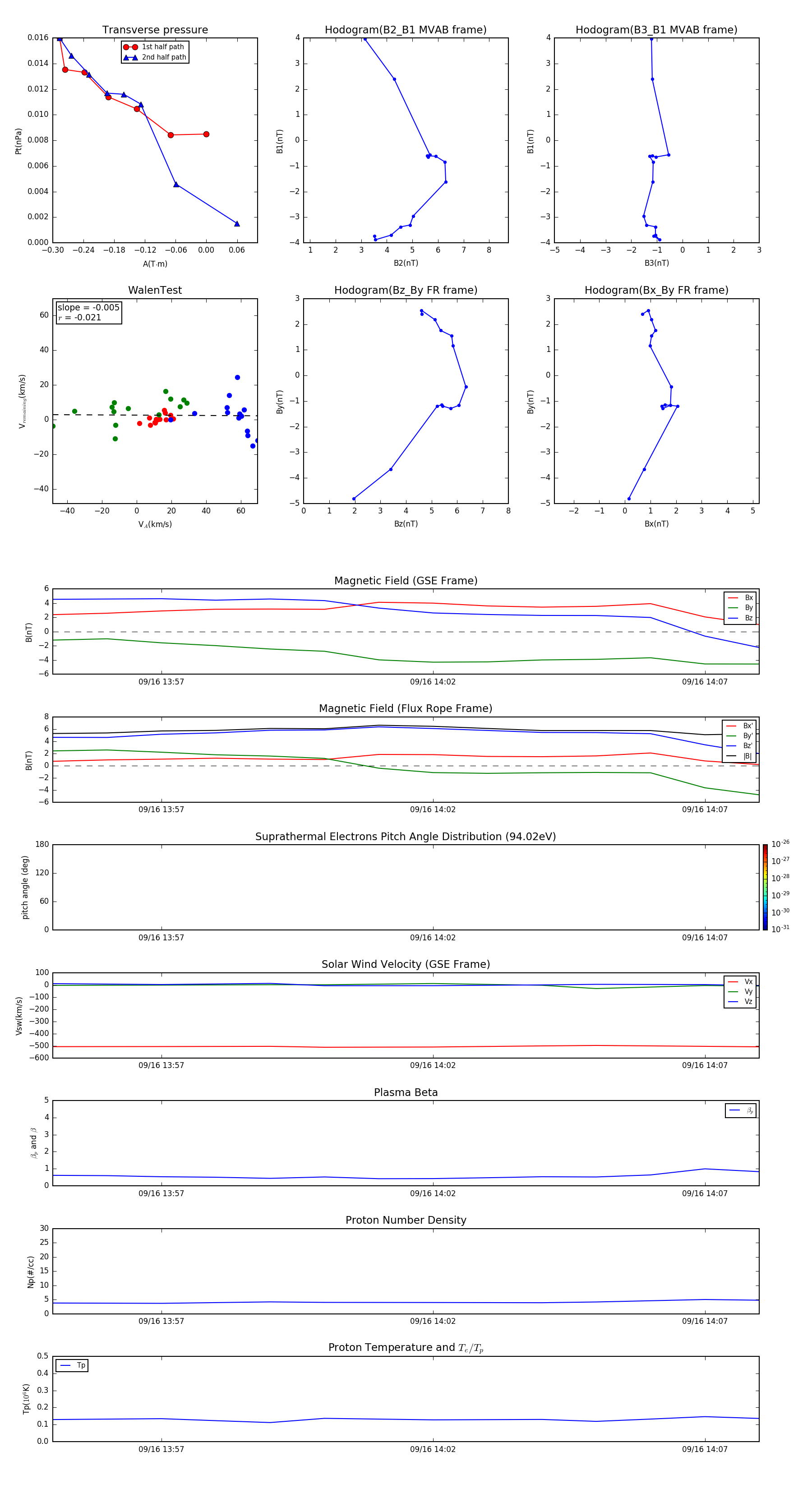Click the "A(T·m)" x-axis label
Image resolution: width=812 pixels, height=1489 pixels.
(x=155, y=264)
